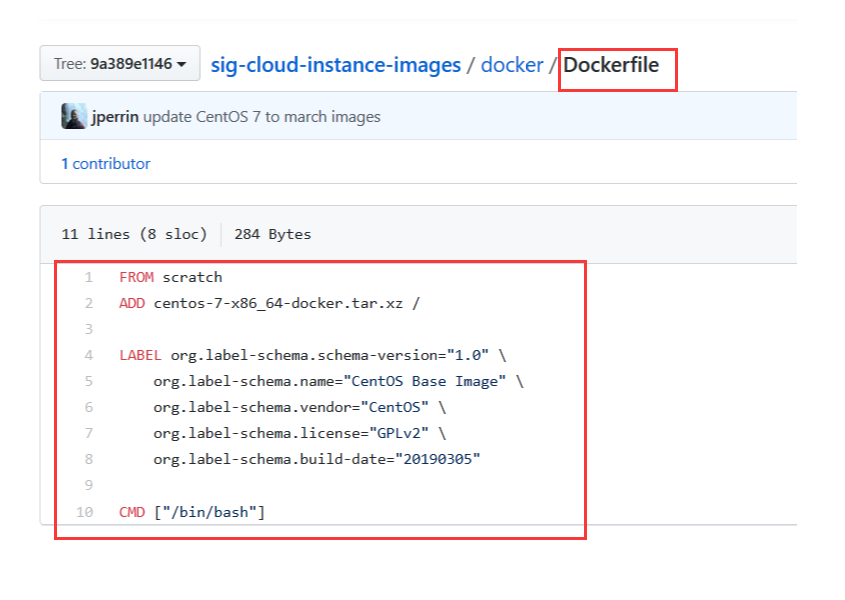Select line number 2 in gutter
The image size is (845, 600).
pos(89,304)
